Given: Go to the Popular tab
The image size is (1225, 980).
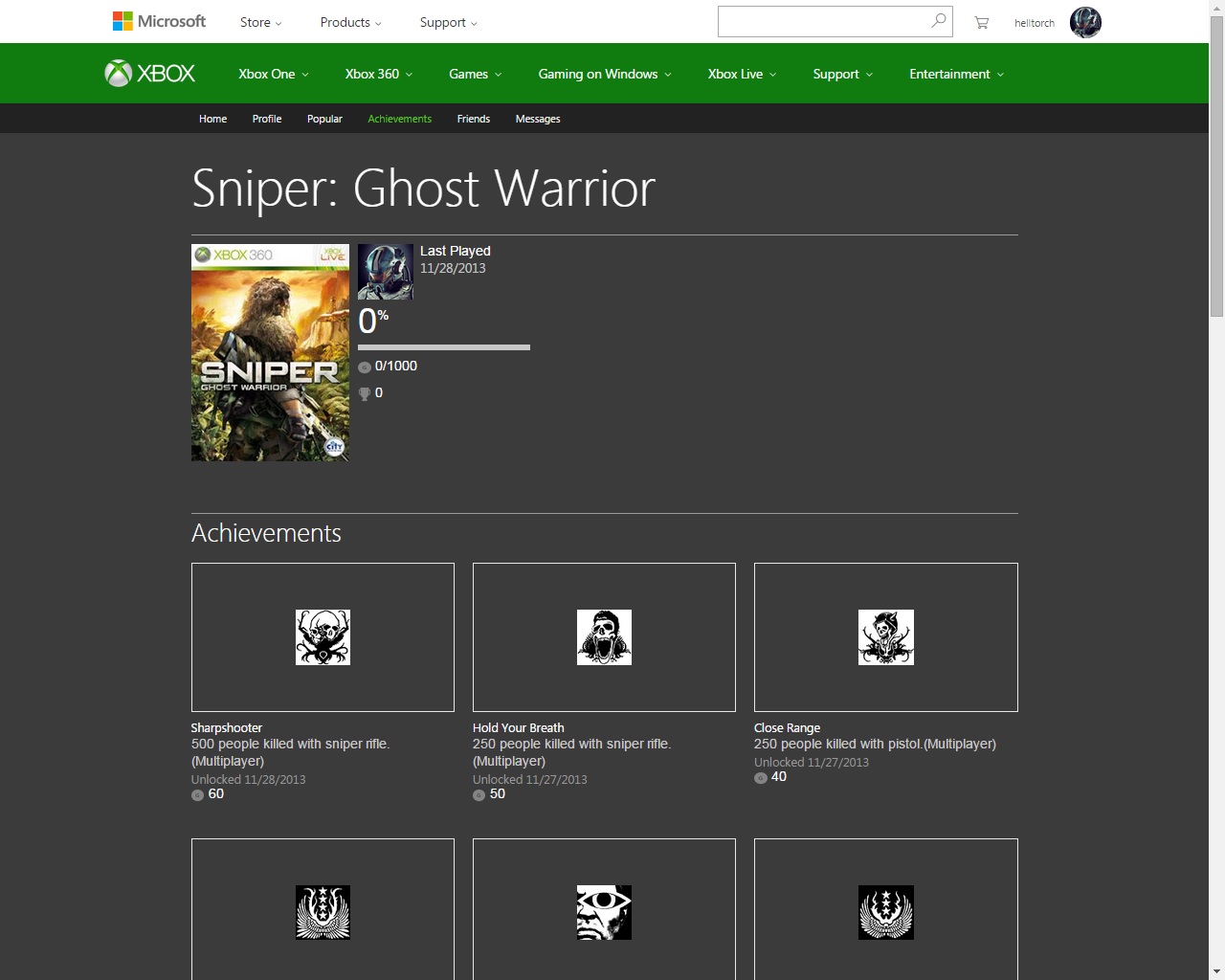Looking at the screenshot, I should 324,119.
